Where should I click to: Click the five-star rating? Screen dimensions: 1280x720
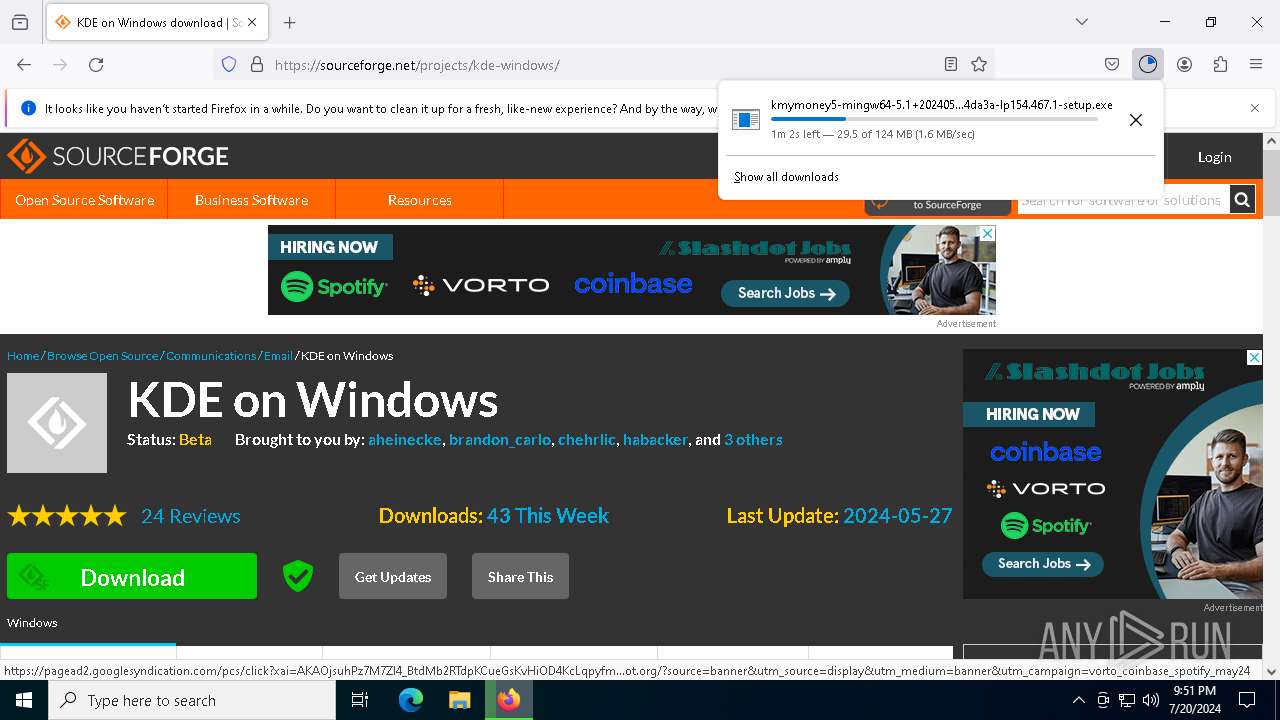coord(67,516)
